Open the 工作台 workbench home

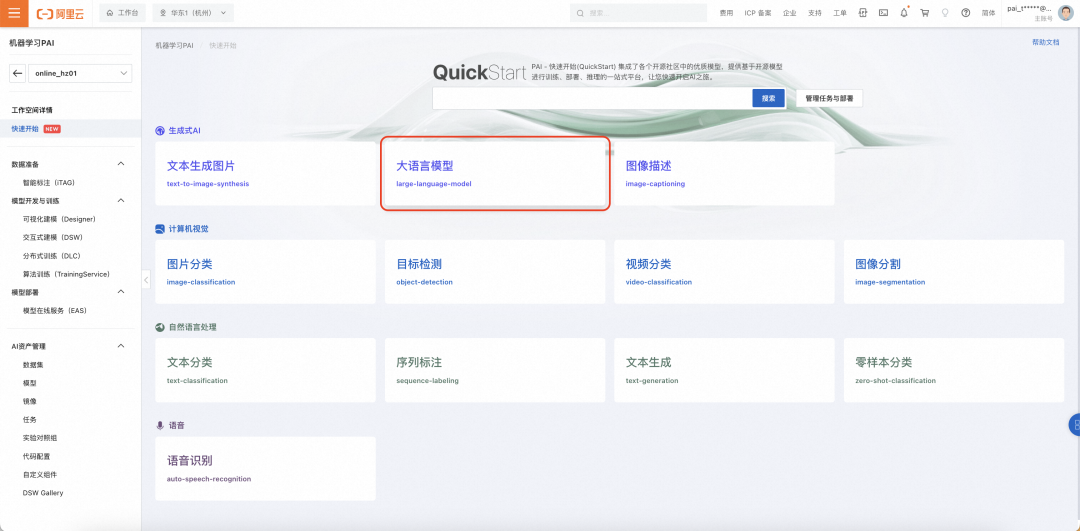123,13
